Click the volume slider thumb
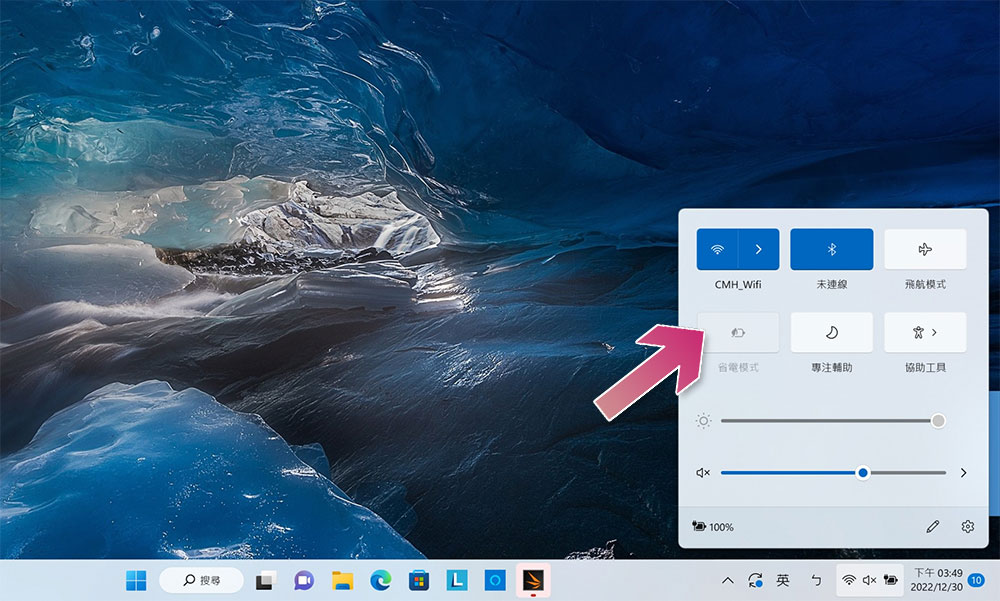The height and width of the screenshot is (601, 1000). pyautogui.click(x=863, y=473)
